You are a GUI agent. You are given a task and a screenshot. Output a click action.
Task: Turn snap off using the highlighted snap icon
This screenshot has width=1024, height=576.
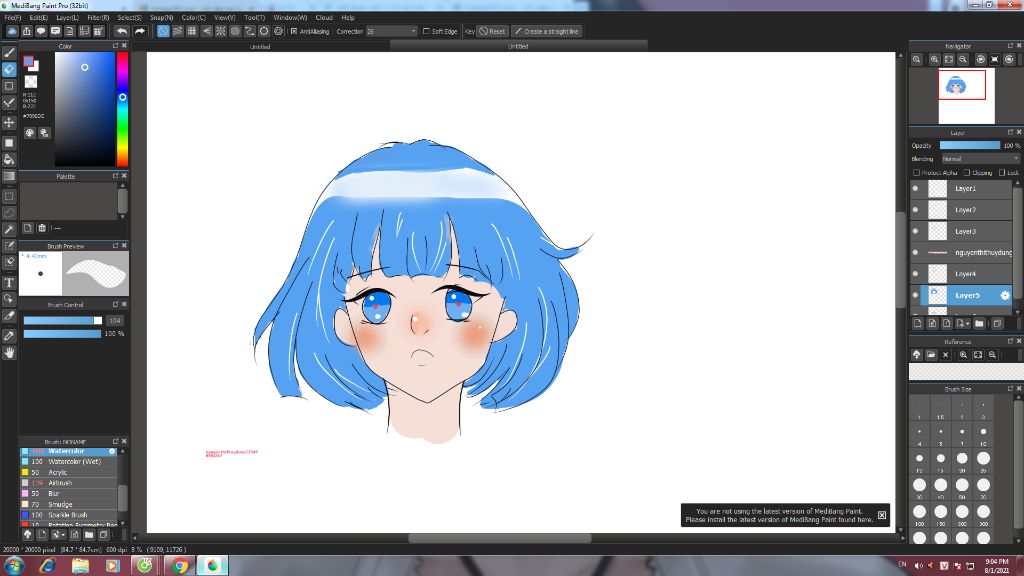[163, 31]
